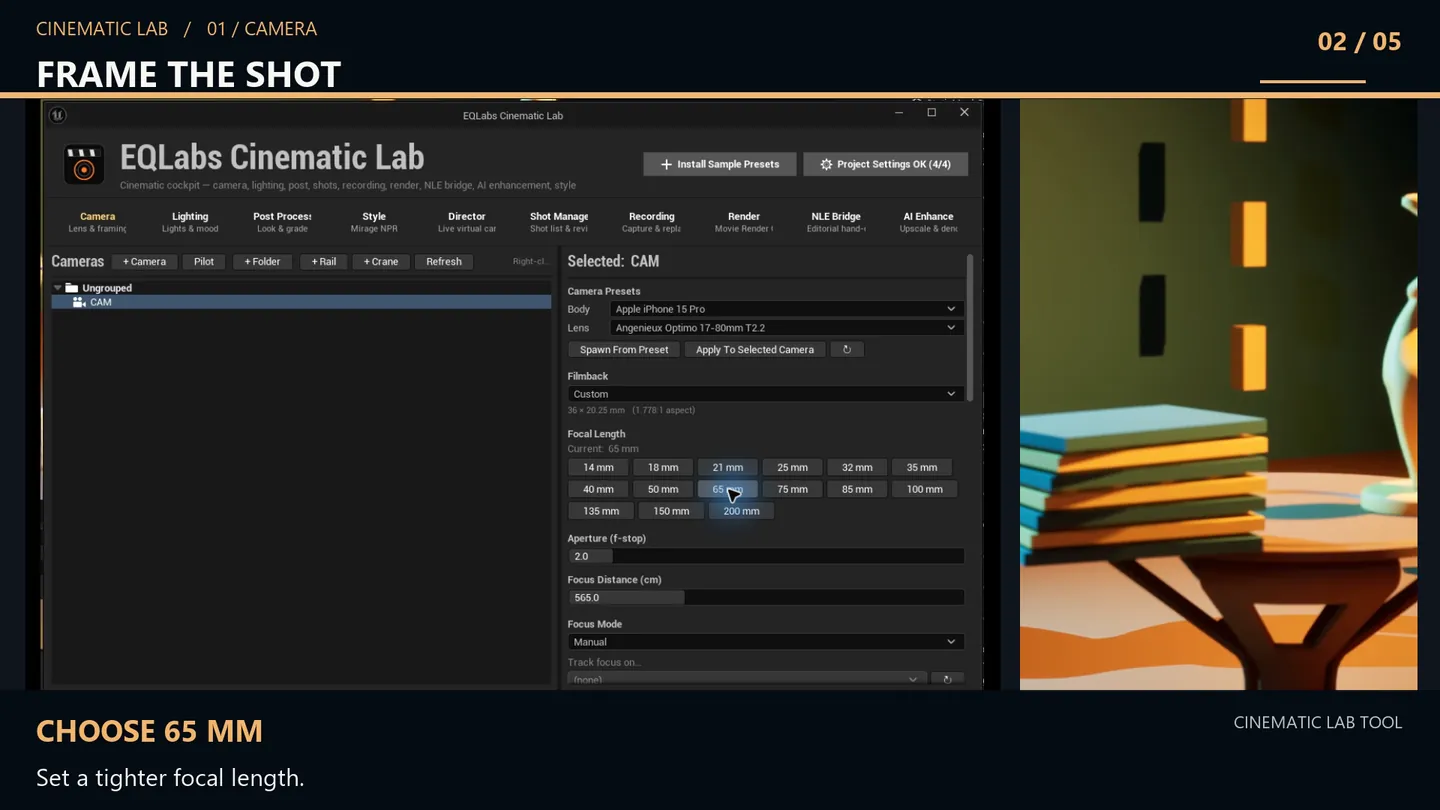This screenshot has width=1440, height=810.
Task: Click the EQLabs clapperboard logo icon
Action: coord(84,165)
